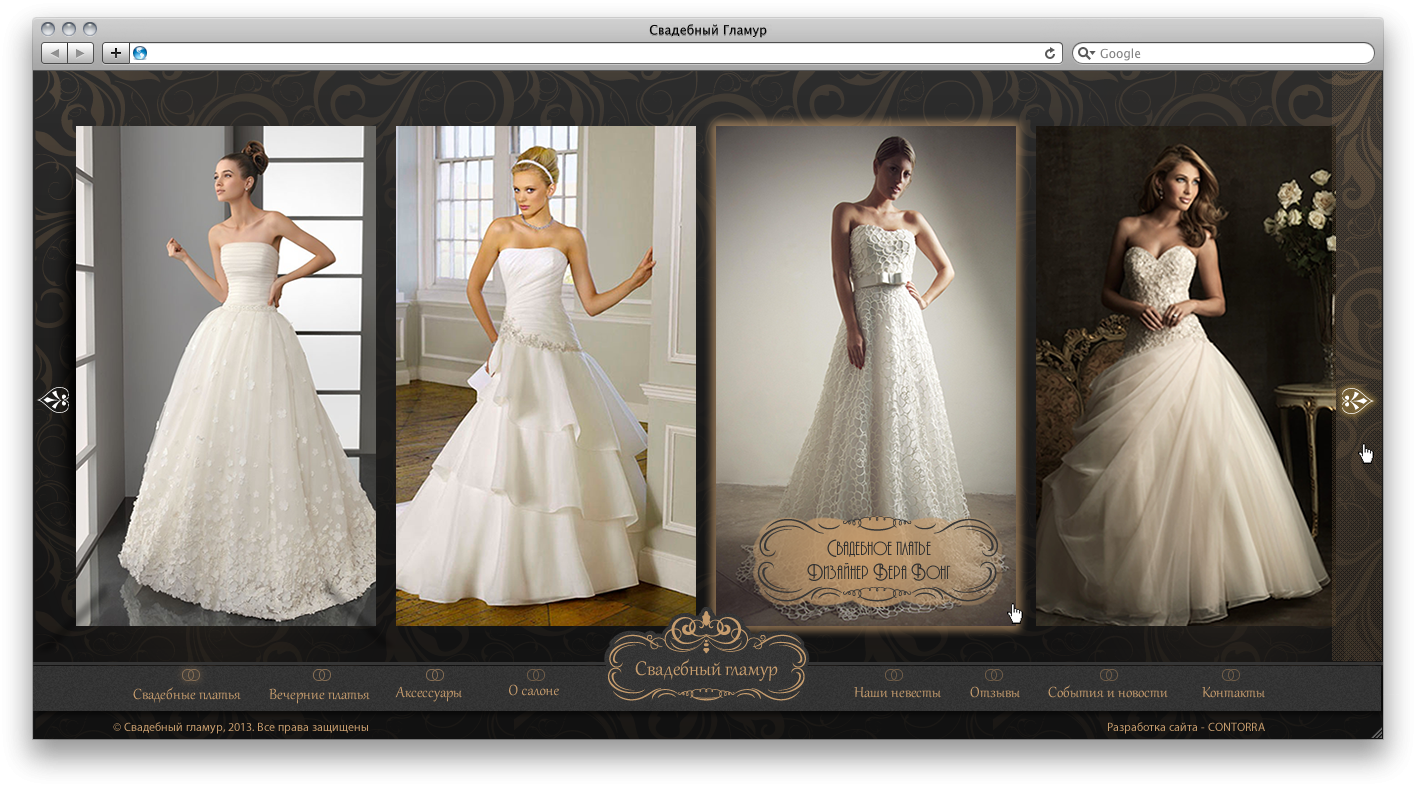Image resolution: width=1416 pixels, height=787 pixels.
Task: Click rings icon above Свадебные платья
Action: tap(190, 676)
